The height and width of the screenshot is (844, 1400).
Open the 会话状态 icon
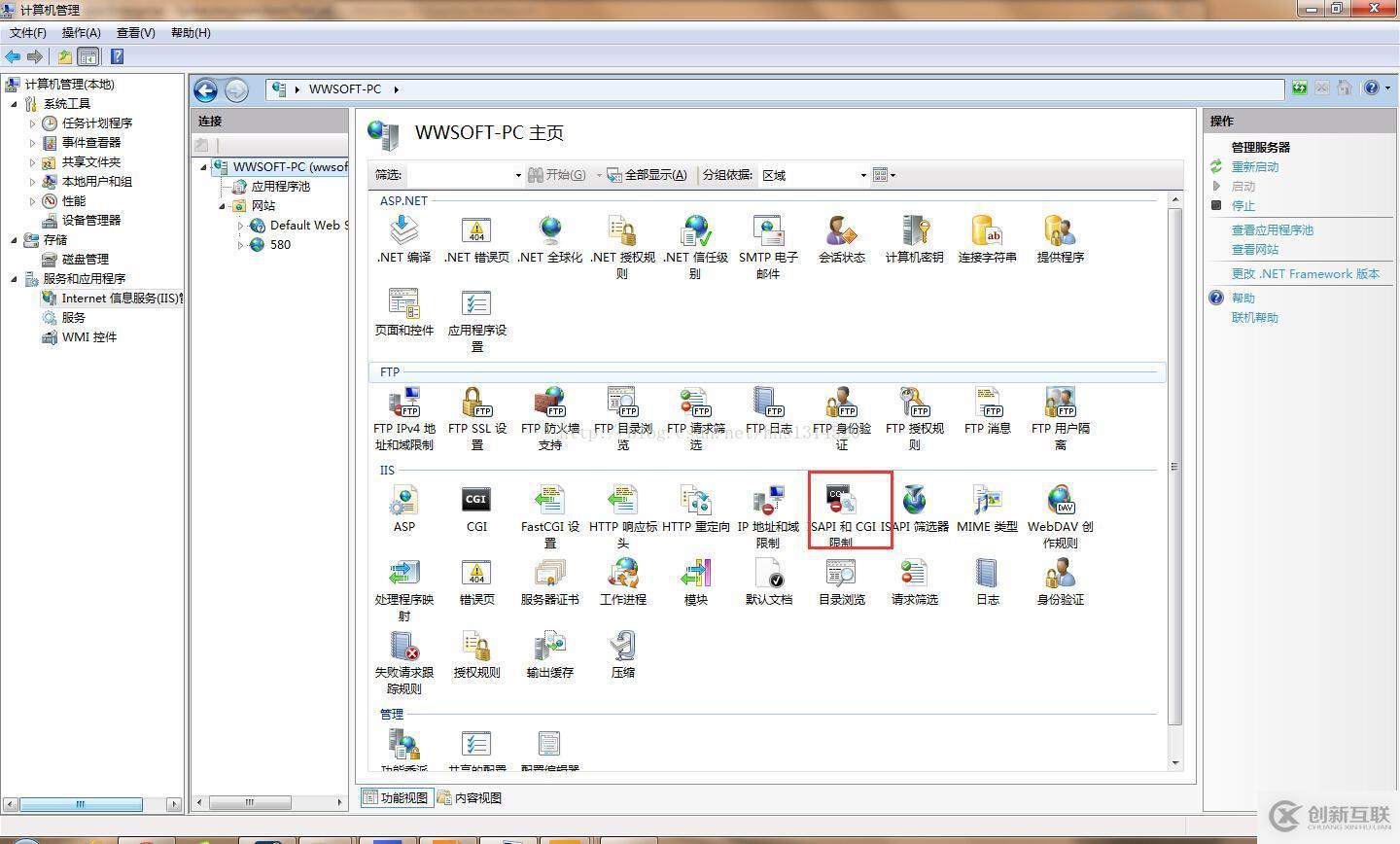tap(841, 238)
